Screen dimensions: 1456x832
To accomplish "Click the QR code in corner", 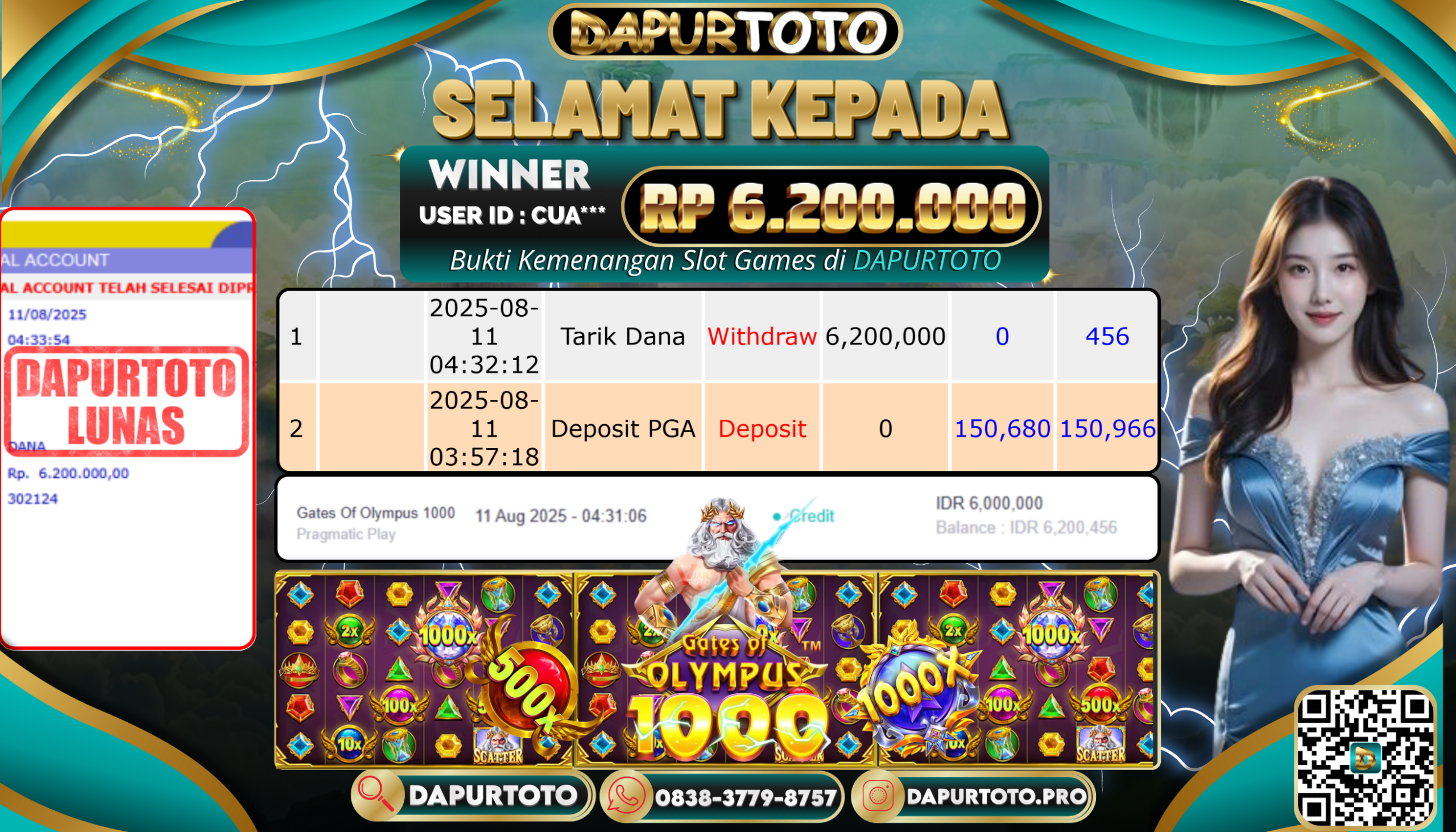I will 1365,758.
